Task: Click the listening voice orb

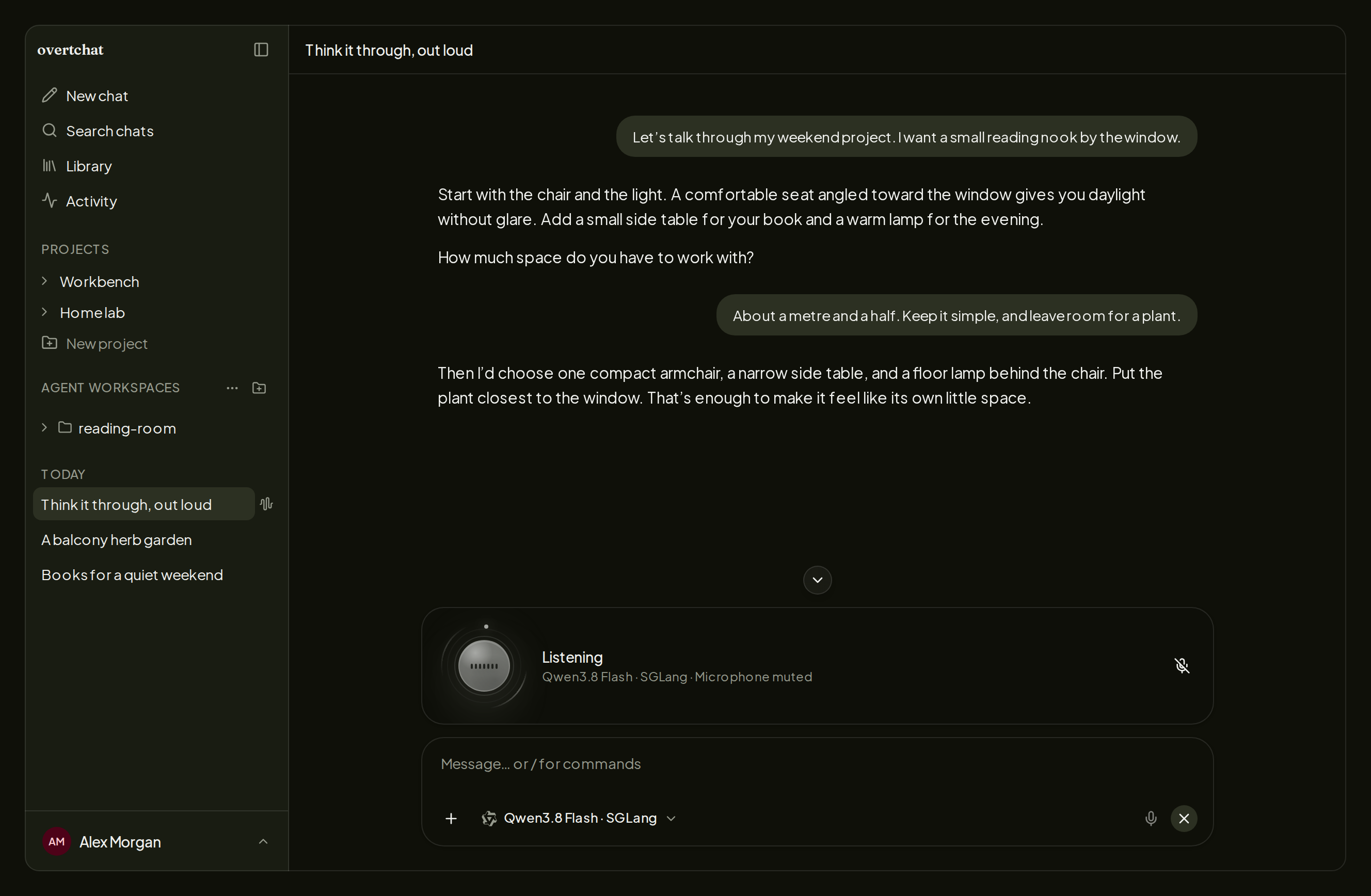Action: click(x=485, y=666)
